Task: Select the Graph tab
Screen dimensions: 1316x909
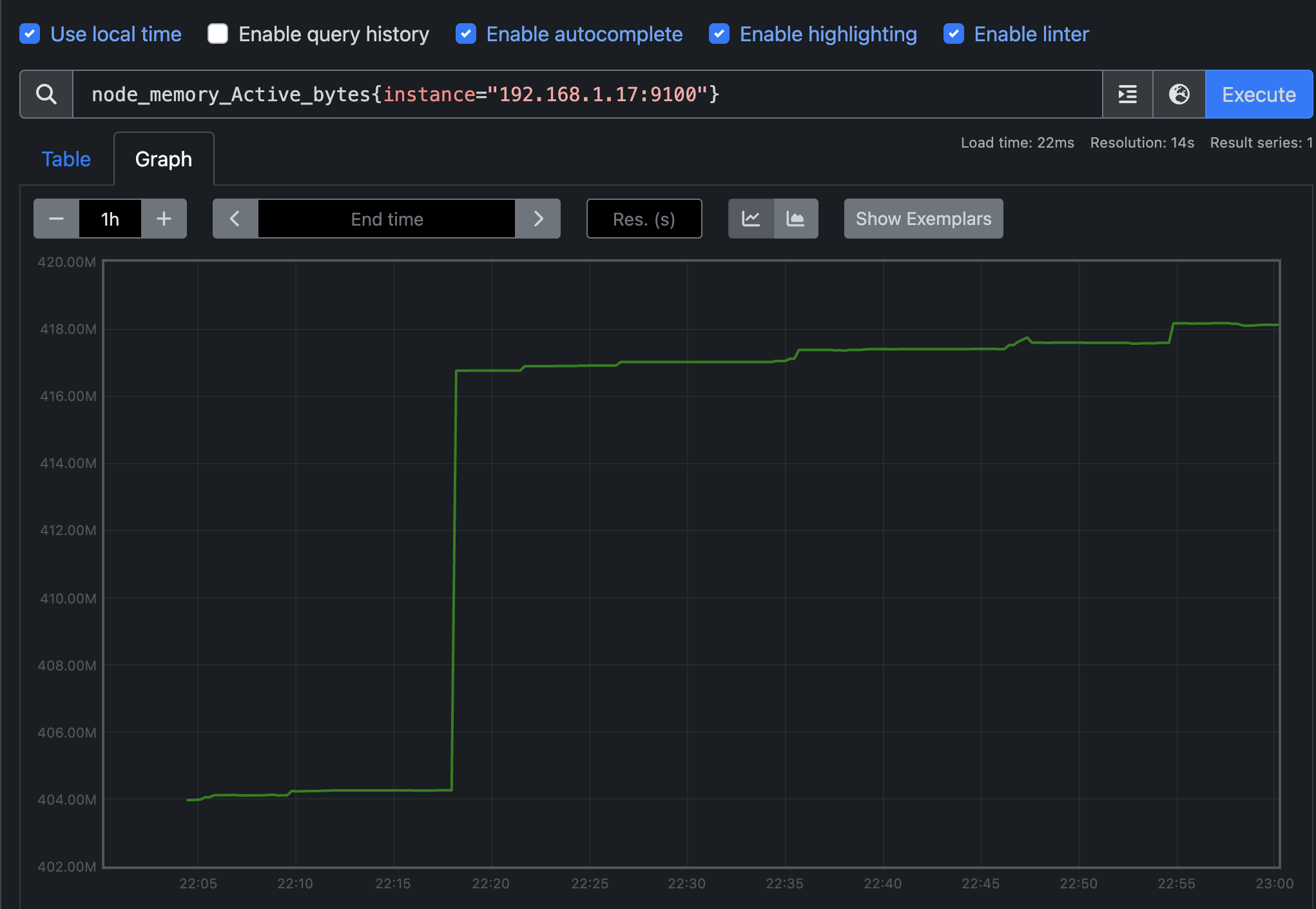Action: [164, 159]
